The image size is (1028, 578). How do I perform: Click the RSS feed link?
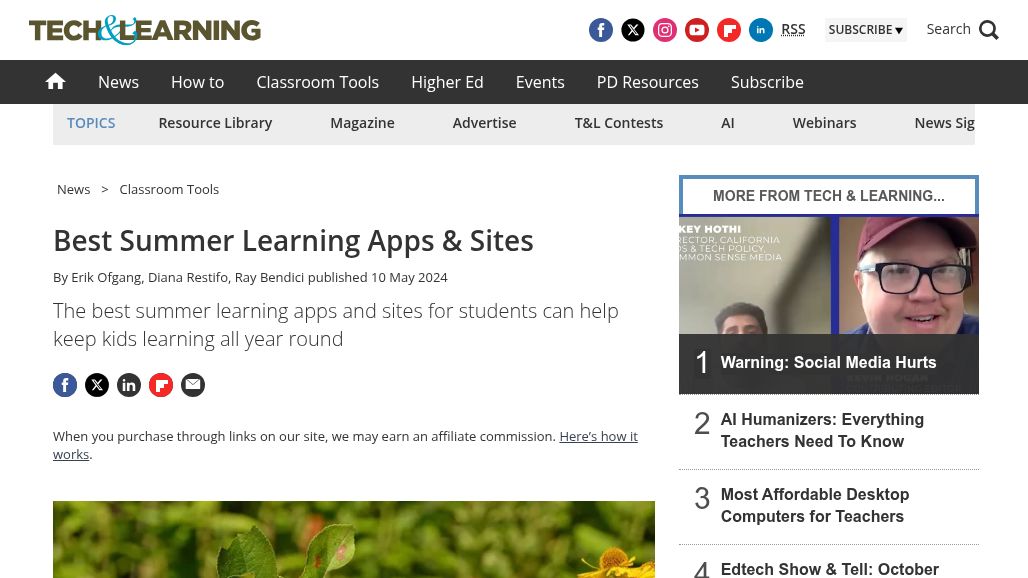(x=793, y=29)
